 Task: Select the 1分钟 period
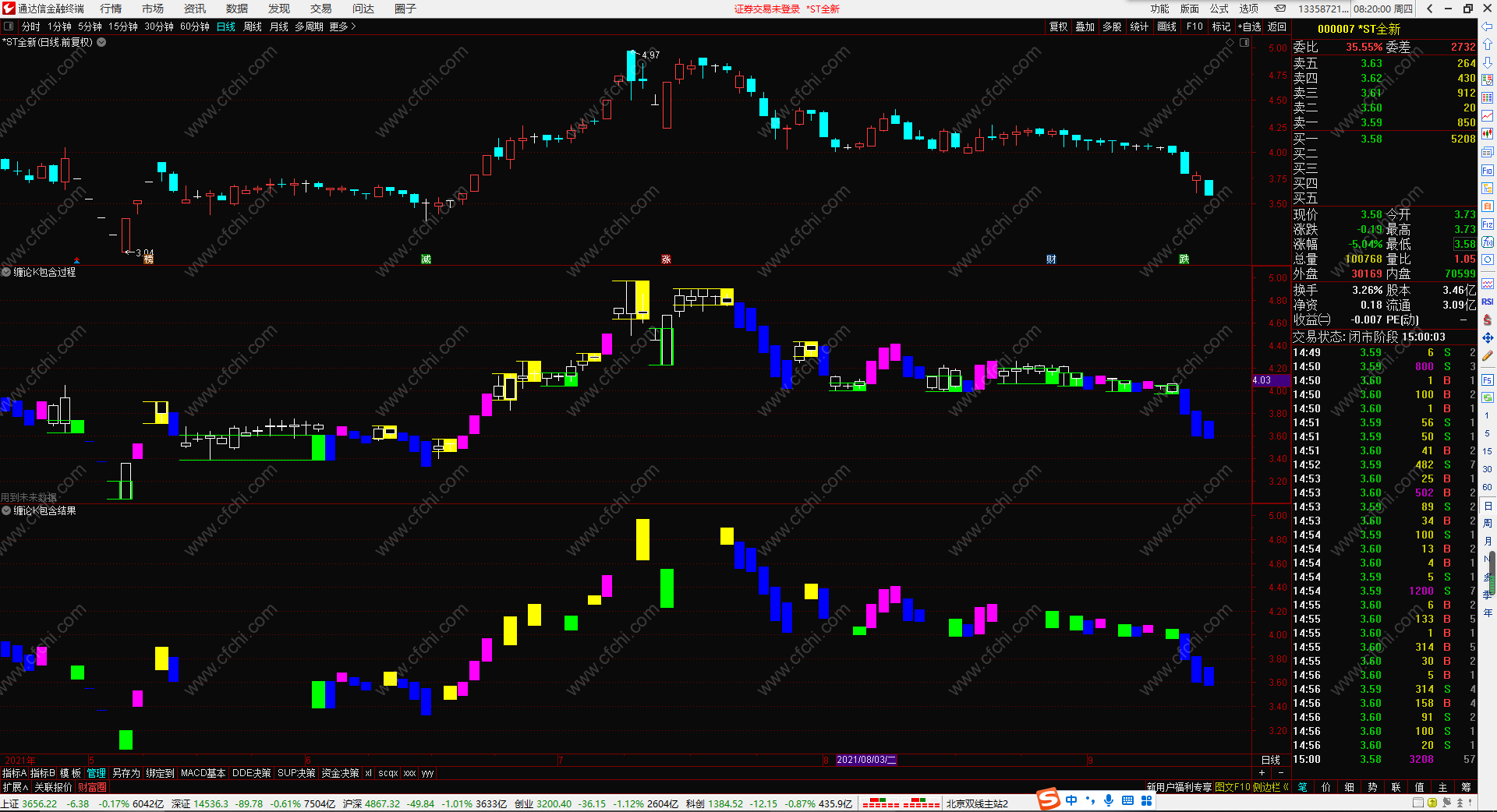tap(59, 26)
